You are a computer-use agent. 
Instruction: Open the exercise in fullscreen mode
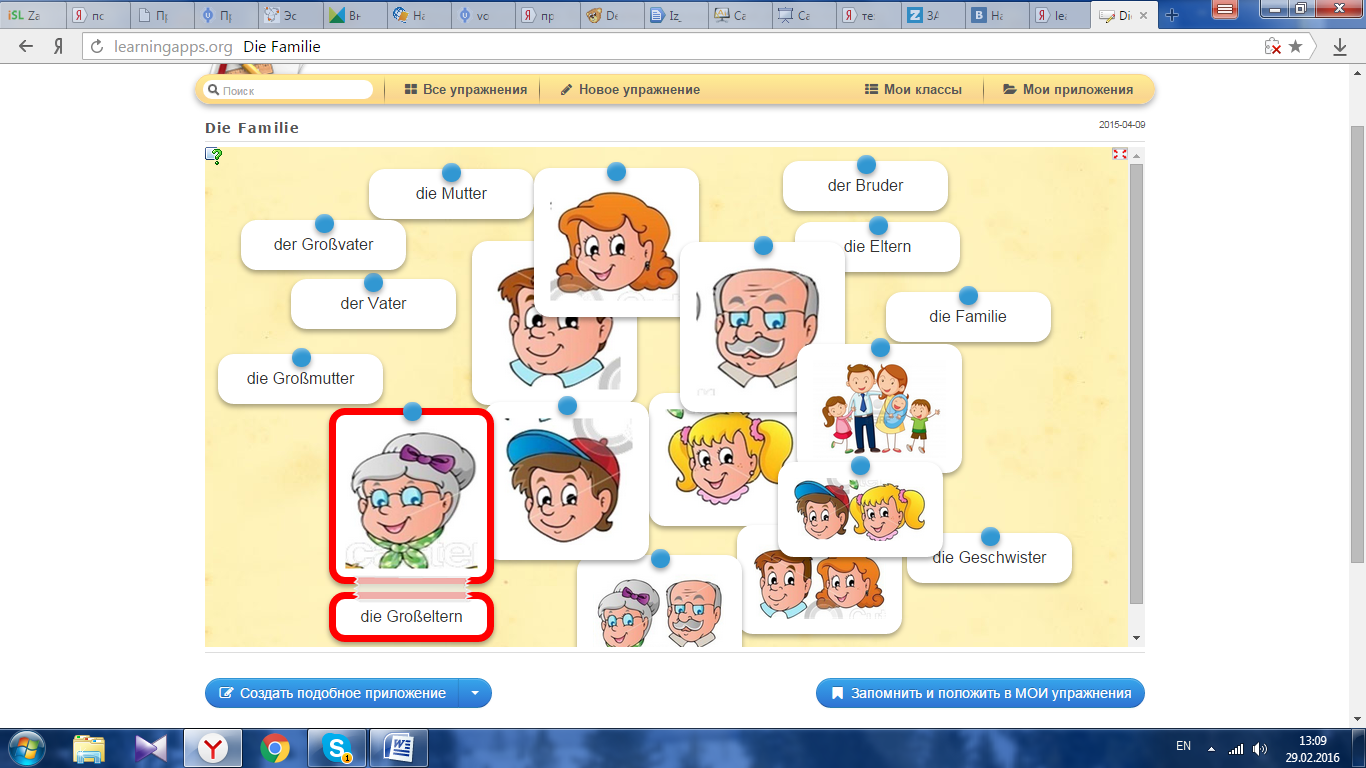pyautogui.click(x=1120, y=154)
